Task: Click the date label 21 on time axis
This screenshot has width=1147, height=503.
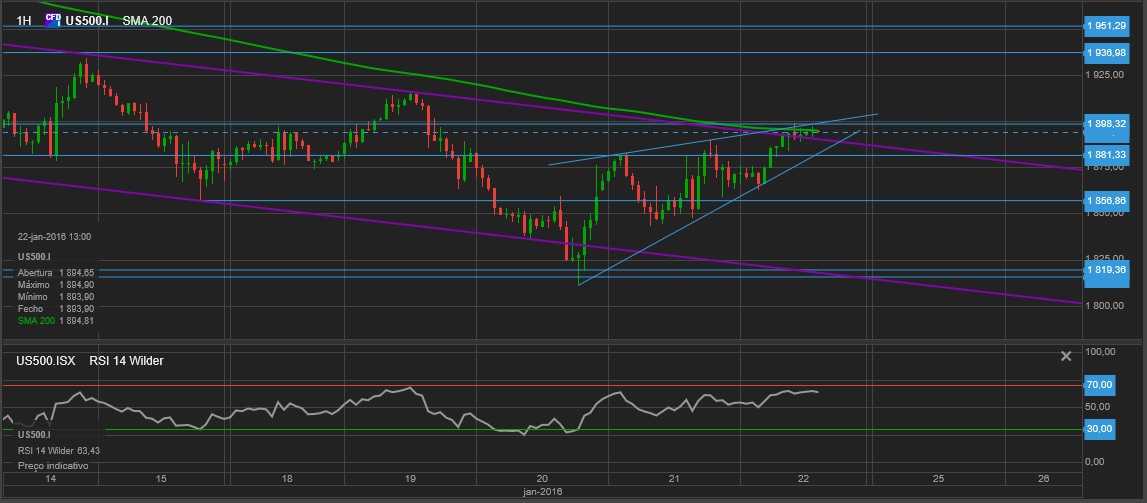Action: pos(674,479)
